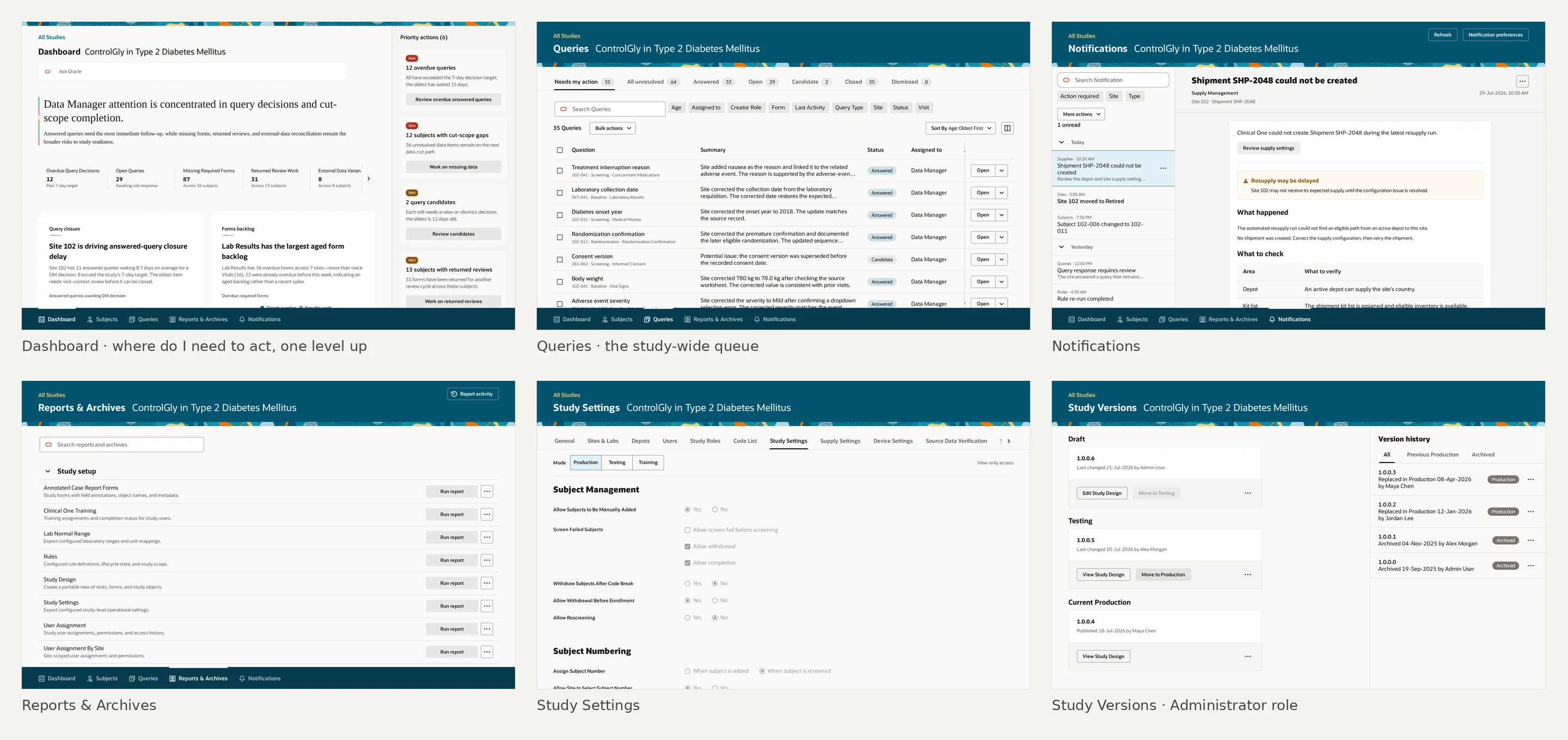Toggle the Allow withdrawal checkbox

pos(688,547)
